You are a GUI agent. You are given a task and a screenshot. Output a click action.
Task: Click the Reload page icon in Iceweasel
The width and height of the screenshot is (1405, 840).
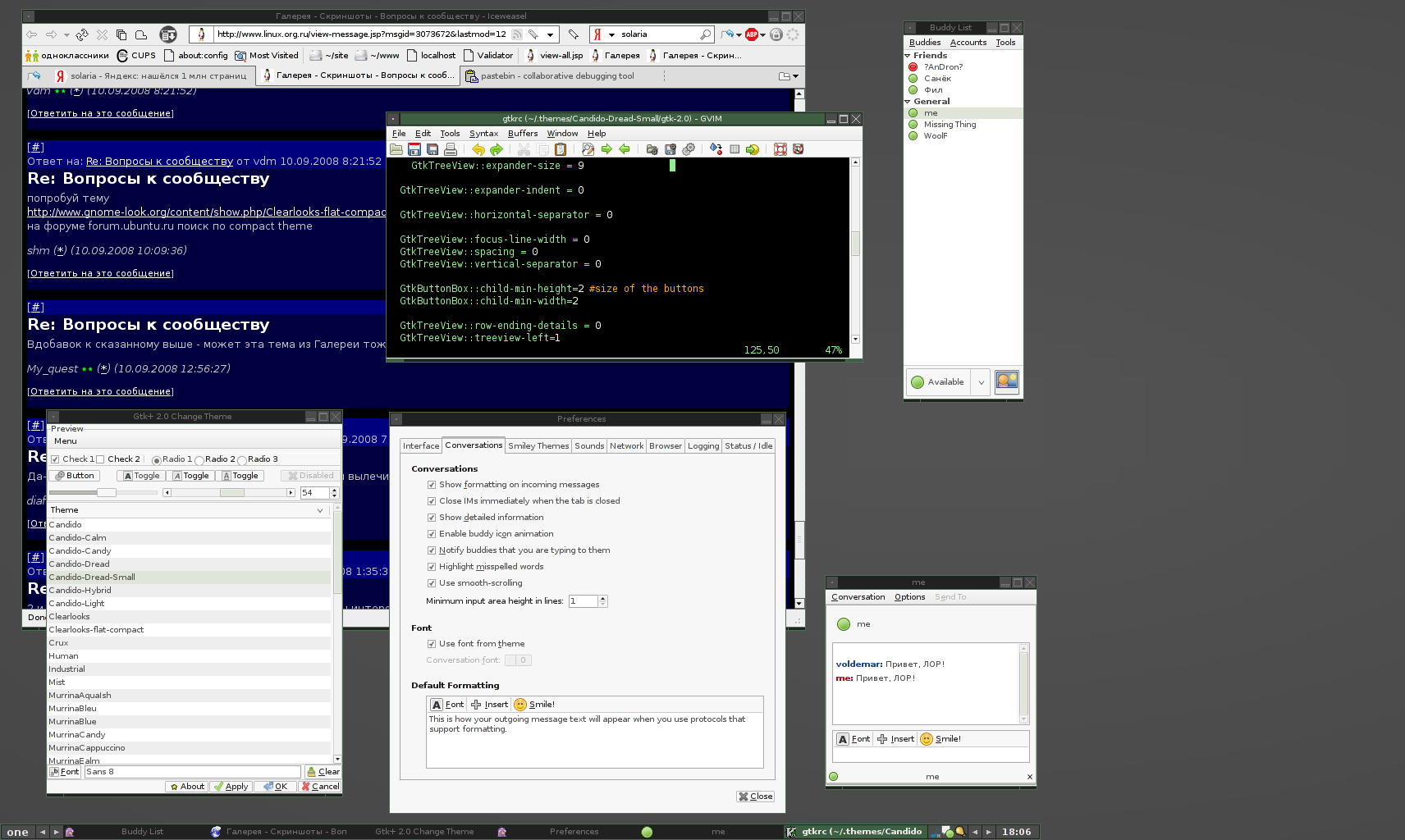[x=82, y=34]
